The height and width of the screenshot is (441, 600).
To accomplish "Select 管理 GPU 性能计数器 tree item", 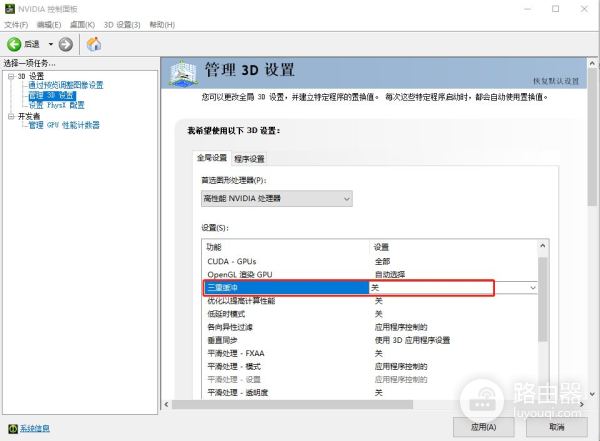I will click(64, 125).
